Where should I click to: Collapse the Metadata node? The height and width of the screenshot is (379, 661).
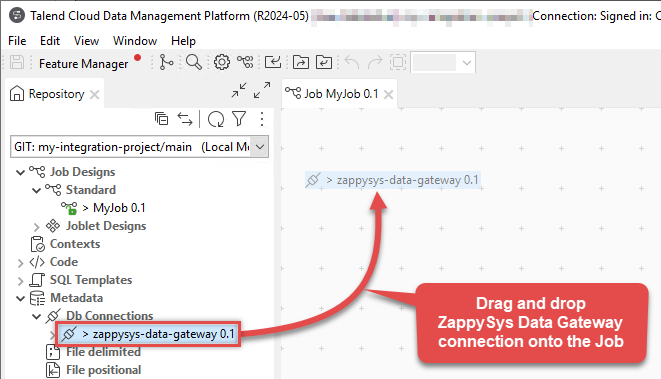tap(20, 298)
